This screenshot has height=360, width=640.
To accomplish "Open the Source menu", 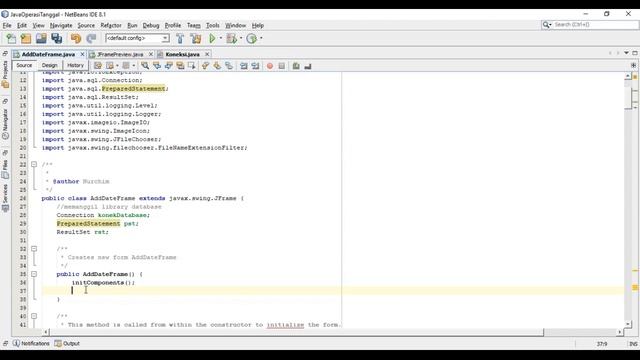I will point(86,25).
